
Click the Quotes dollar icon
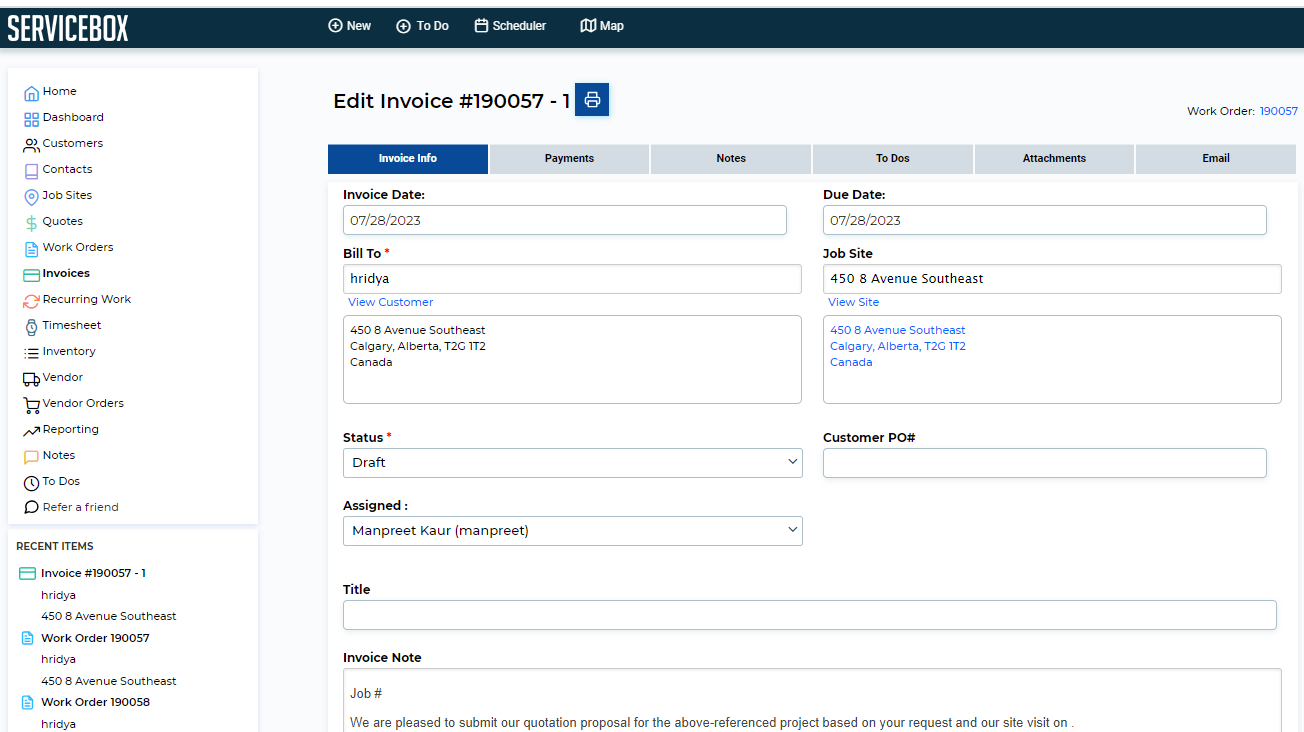coord(31,223)
